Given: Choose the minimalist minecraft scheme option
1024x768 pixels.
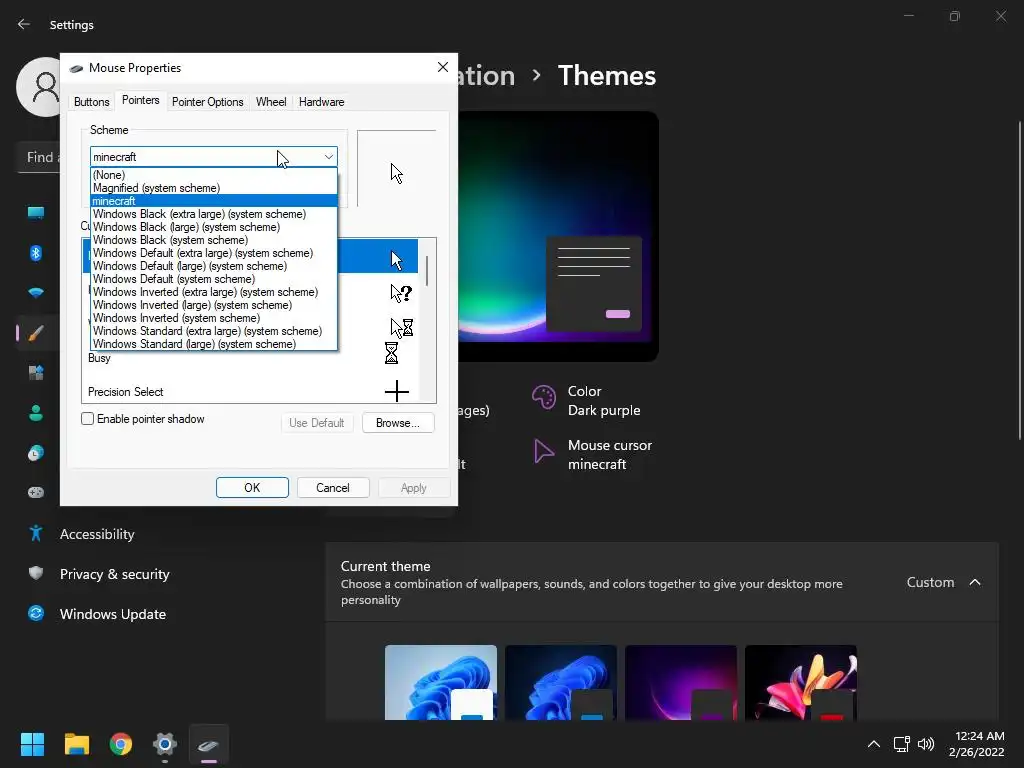Looking at the screenshot, I should (x=214, y=201).
